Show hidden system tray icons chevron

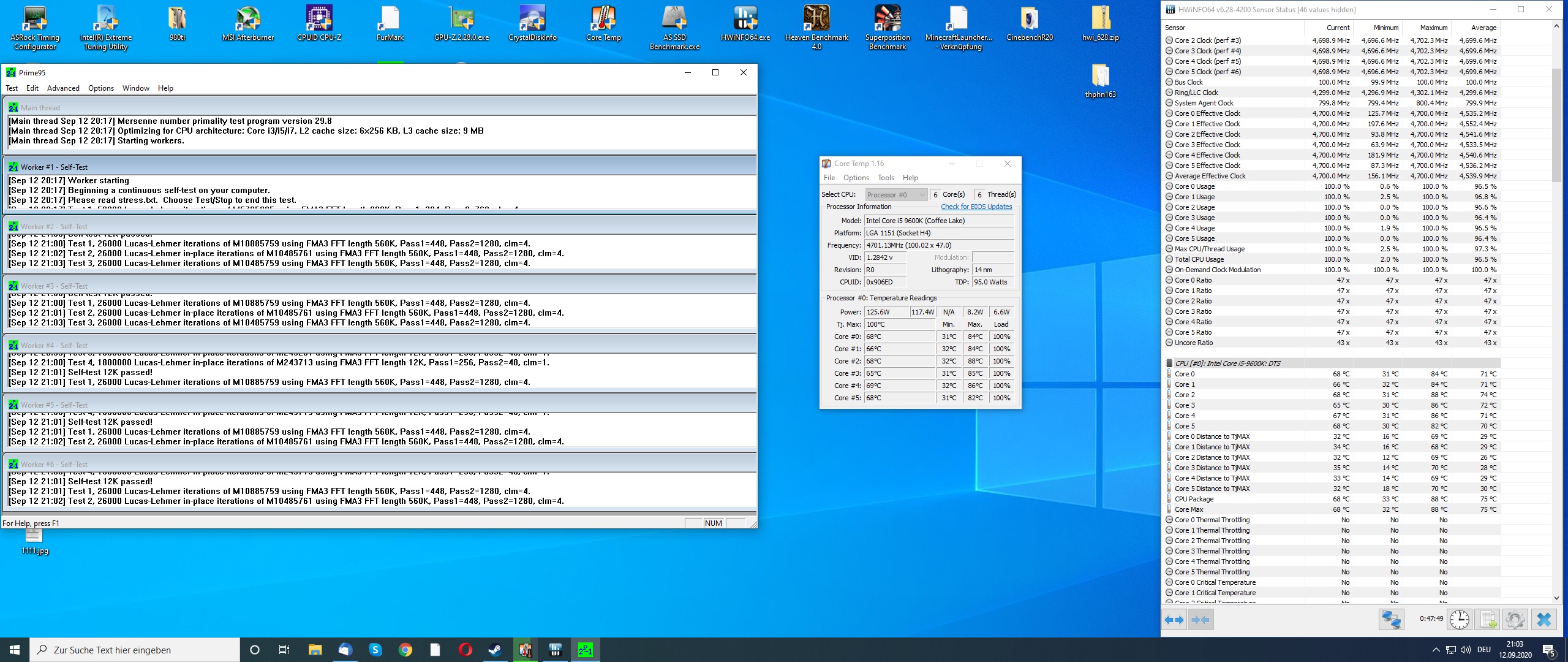click(1436, 650)
